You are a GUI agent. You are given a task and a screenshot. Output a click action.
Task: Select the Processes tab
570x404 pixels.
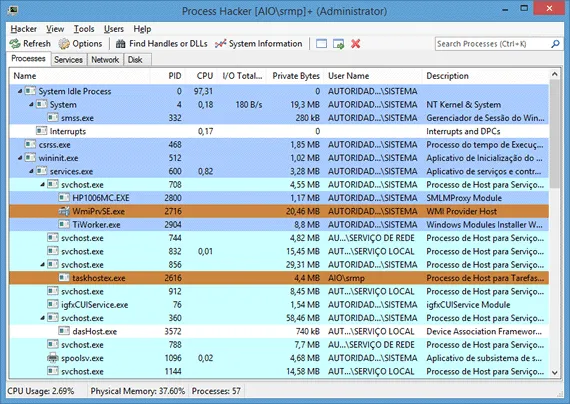coord(28,59)
